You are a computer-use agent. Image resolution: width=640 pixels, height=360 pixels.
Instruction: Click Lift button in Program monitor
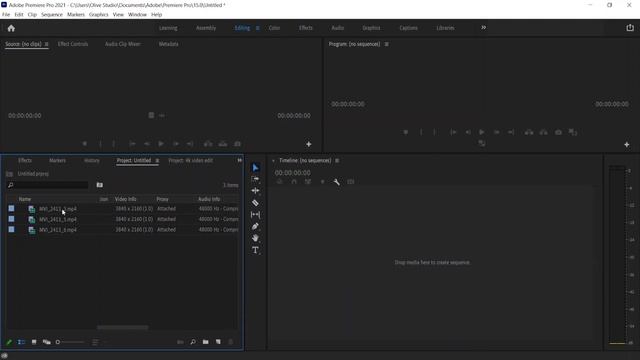529,132
